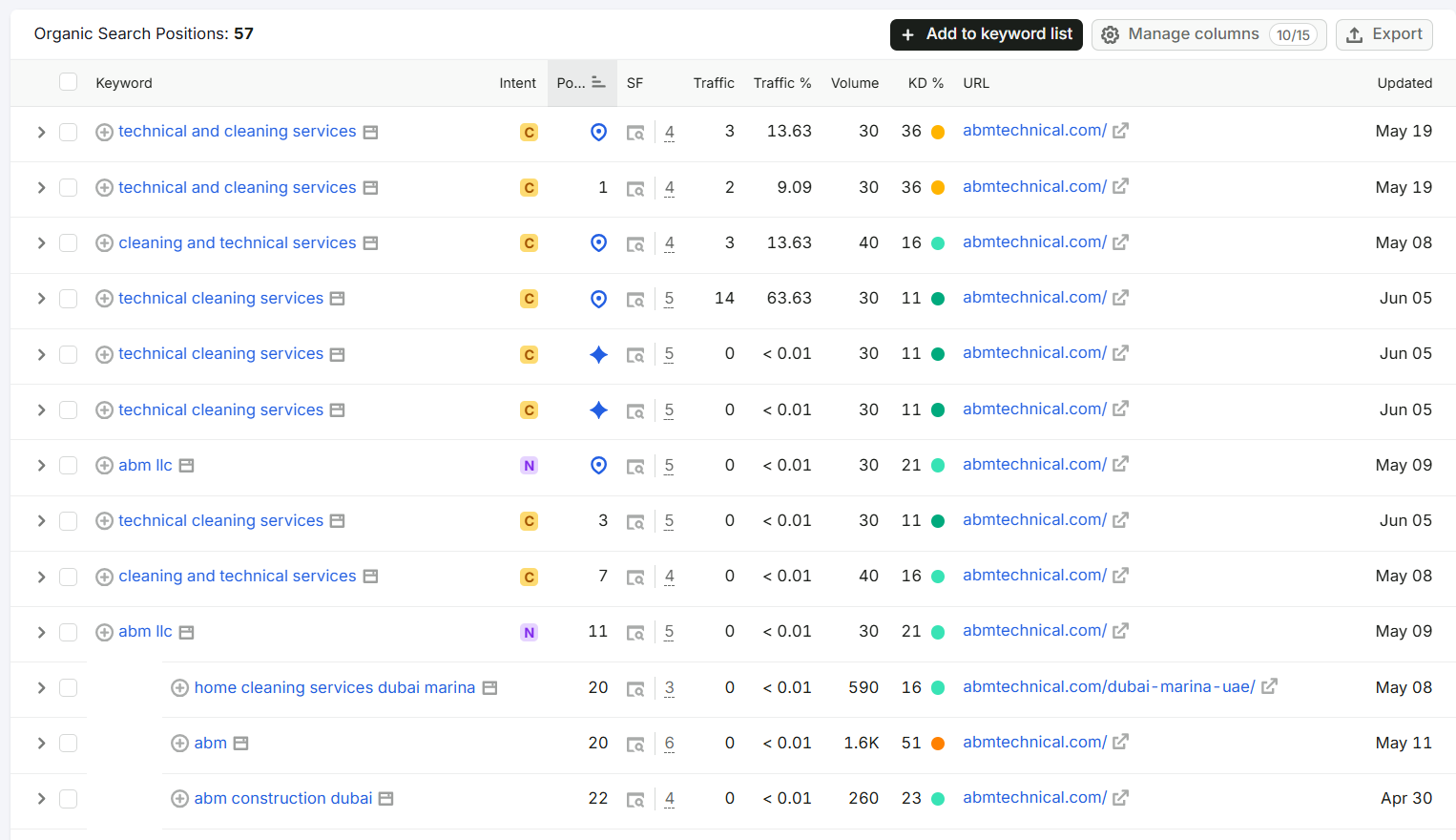Click the plus icon beside keyword 'abm construction dubai'
Screen dimensions: 1456x840
(x=179, y=799)
